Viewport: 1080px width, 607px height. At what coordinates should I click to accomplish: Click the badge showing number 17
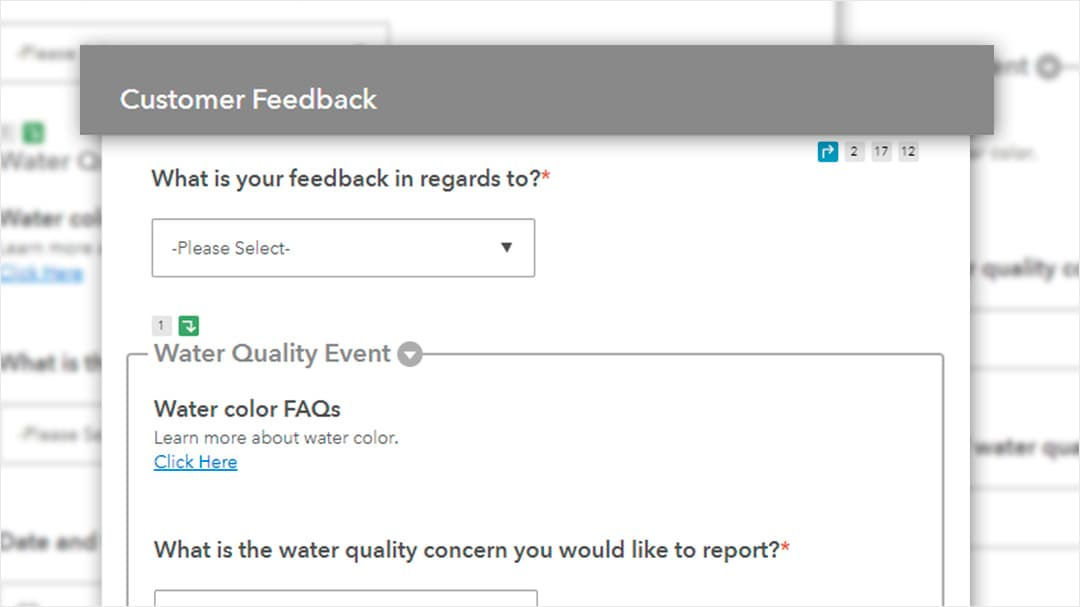[881, 151]
